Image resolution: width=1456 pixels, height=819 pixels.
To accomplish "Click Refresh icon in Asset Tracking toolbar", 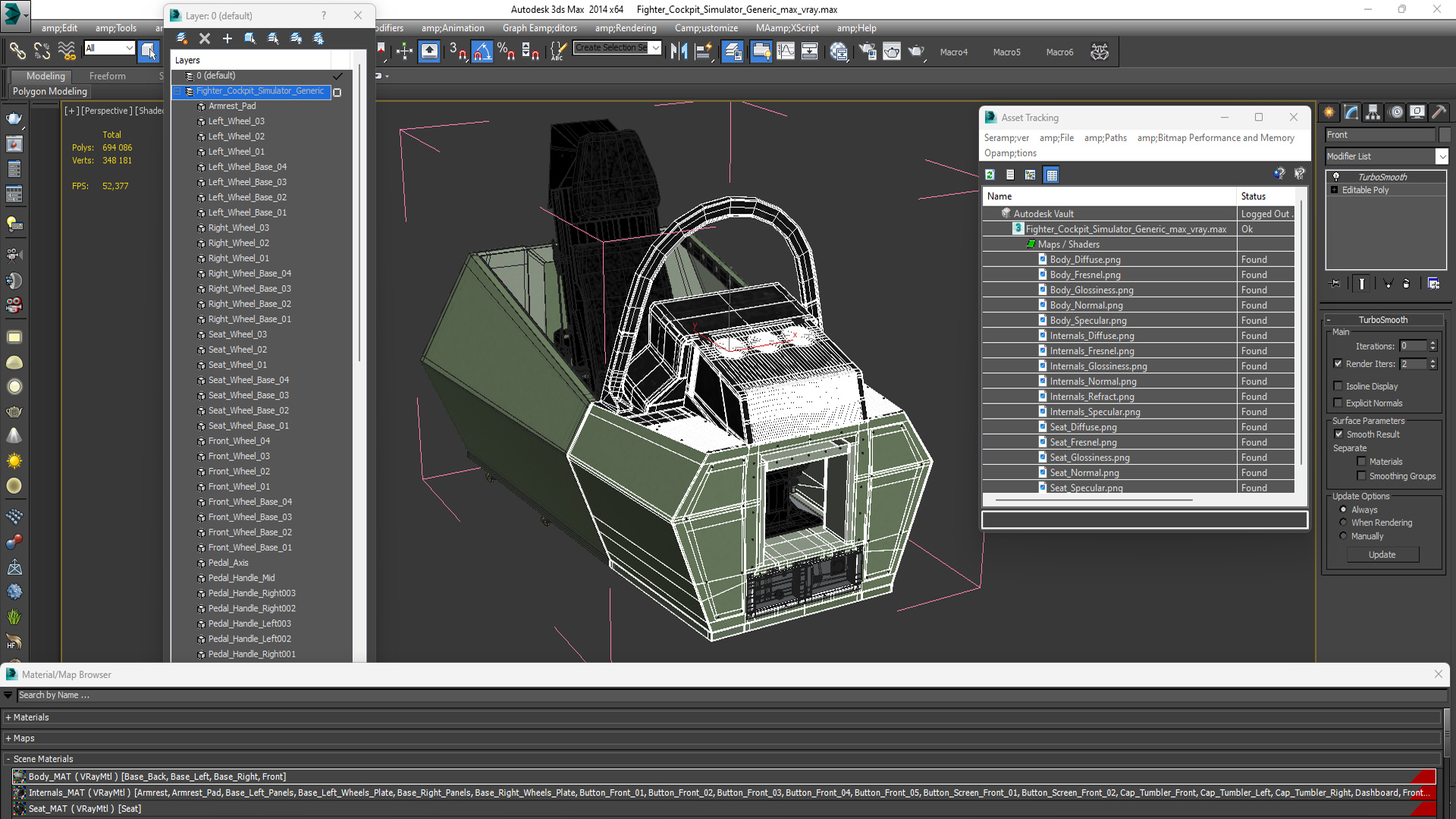I will click(x=990, y=174).
